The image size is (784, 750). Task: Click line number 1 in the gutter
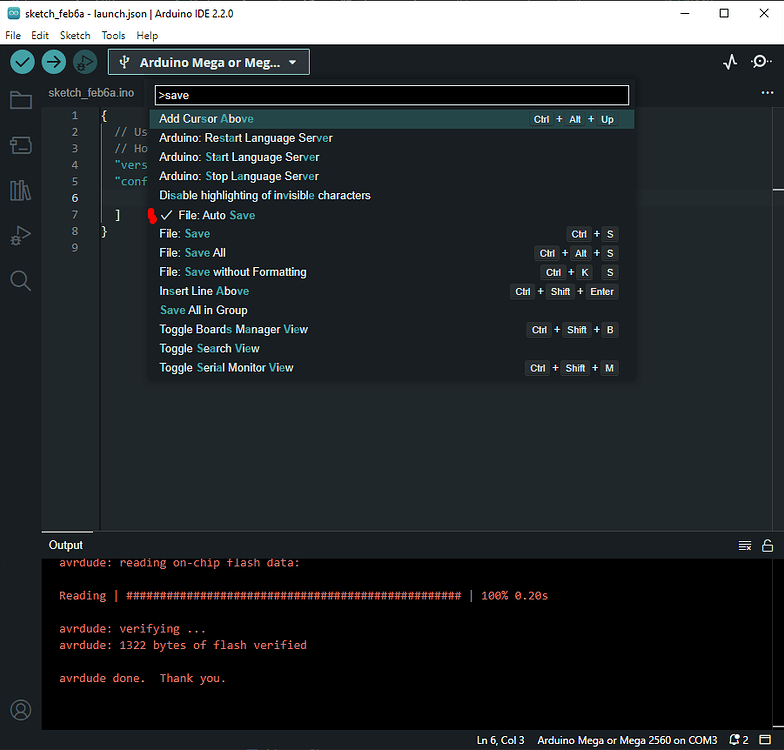tap(74, 116)
